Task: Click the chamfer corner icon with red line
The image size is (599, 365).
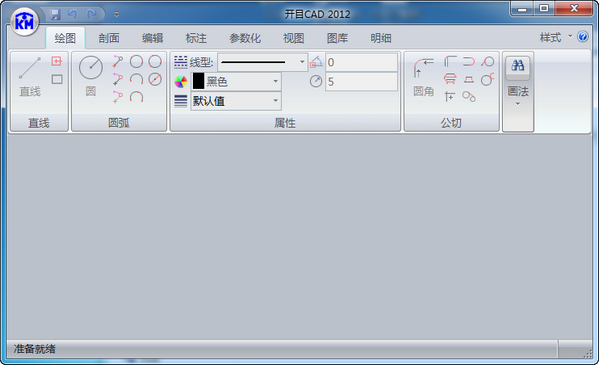Action: 450,62
